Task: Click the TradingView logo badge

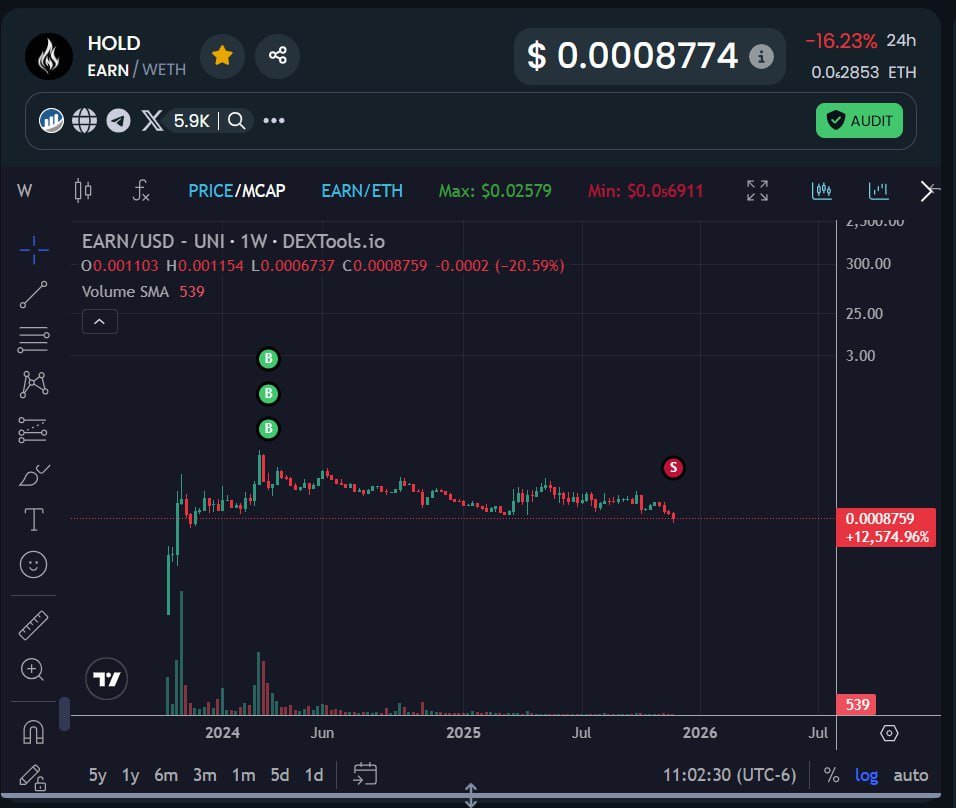Action: click(x=107, y=679)
